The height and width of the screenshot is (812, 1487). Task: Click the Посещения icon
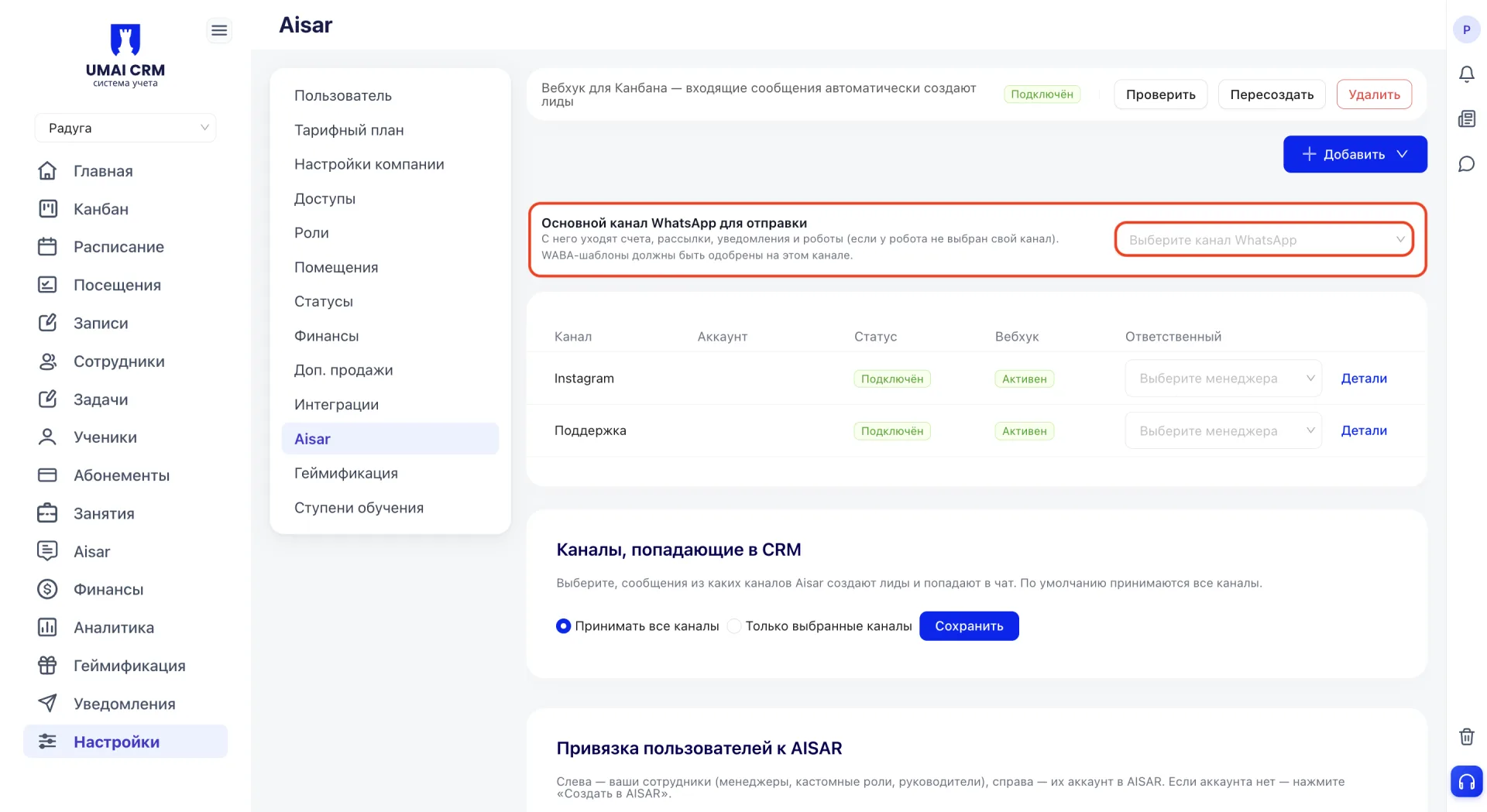(47, 284)
